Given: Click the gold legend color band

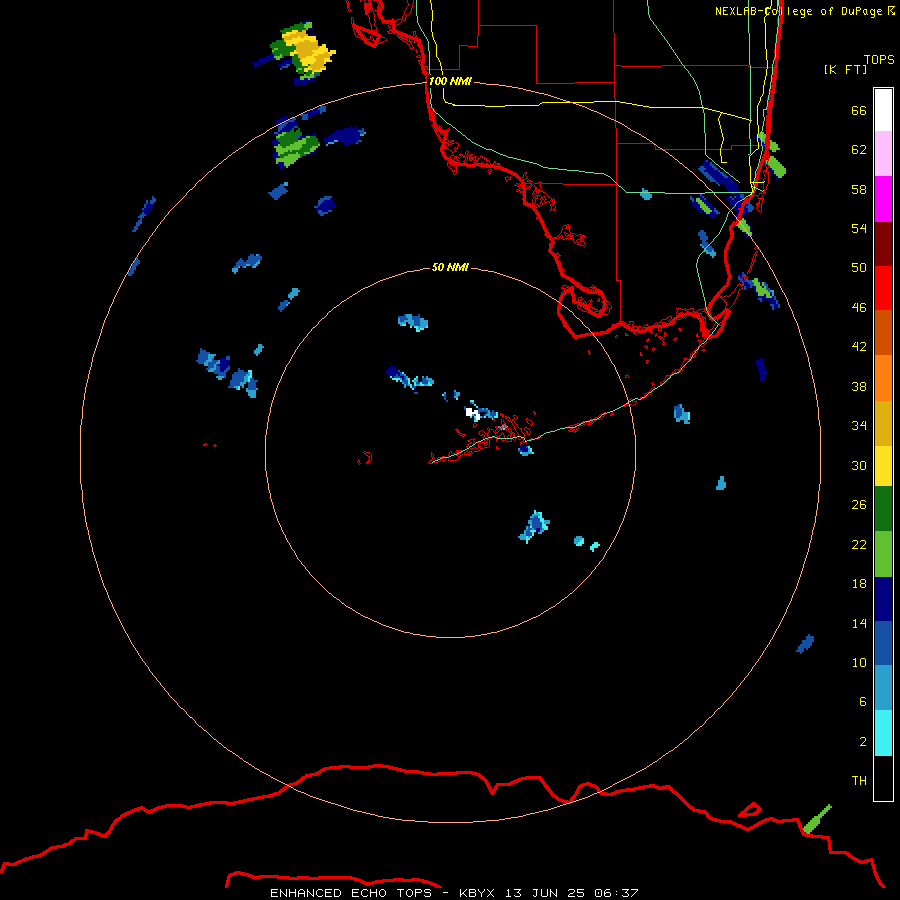Looking at the screenshot, I should pos(883,424).
